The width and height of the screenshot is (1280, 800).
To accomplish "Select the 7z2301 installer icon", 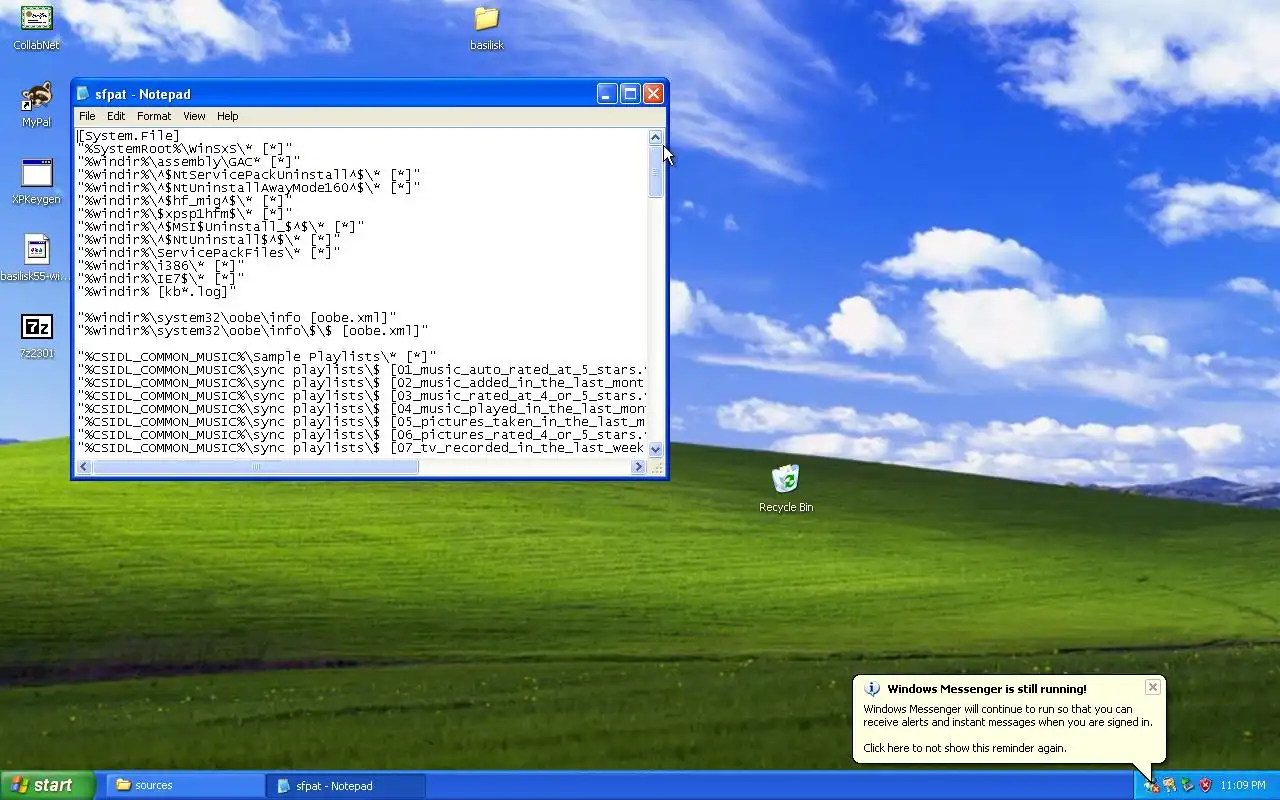I will pyautogui.click(x=36, y=335).
